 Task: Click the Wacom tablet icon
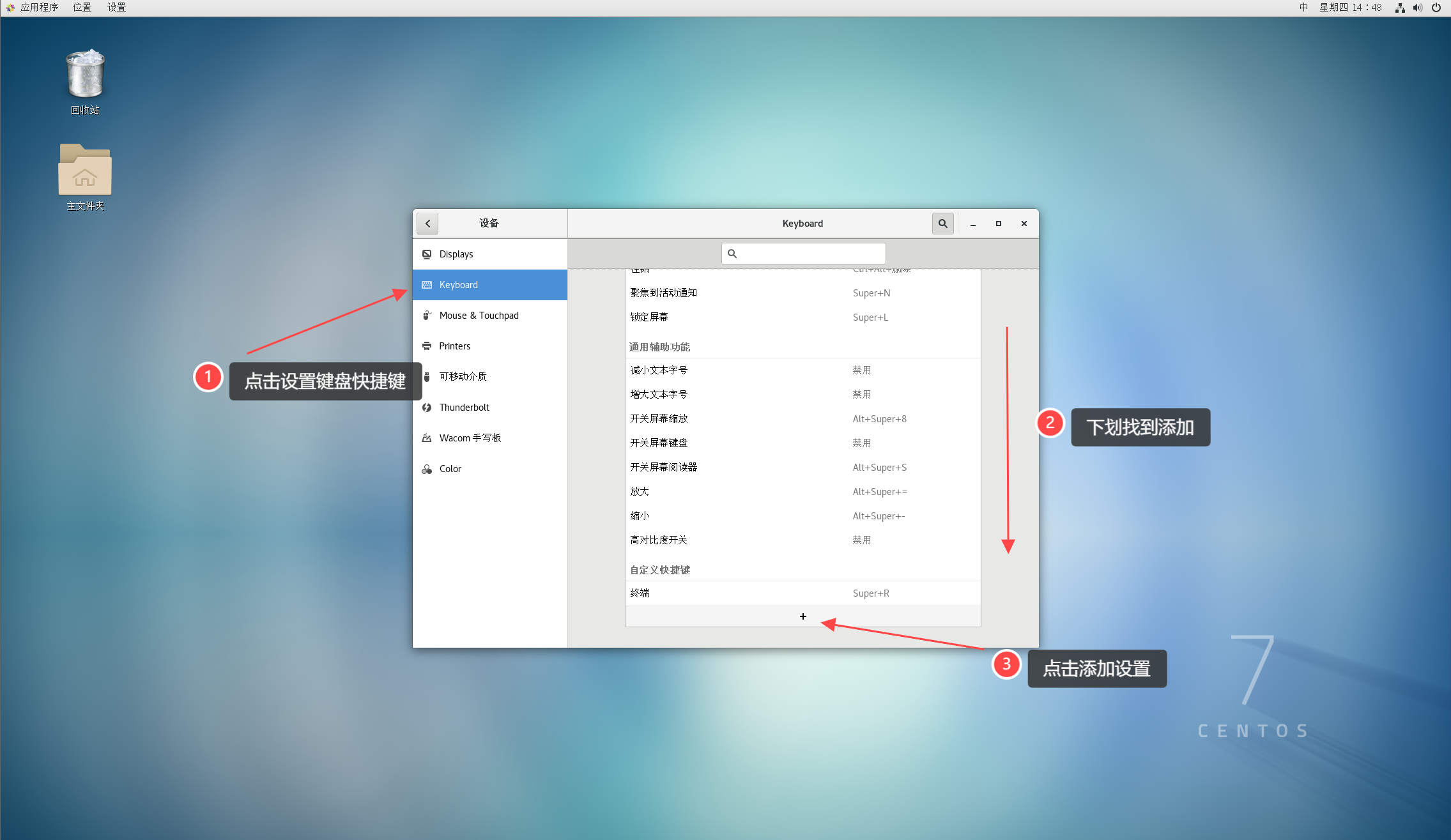[427, 438]
